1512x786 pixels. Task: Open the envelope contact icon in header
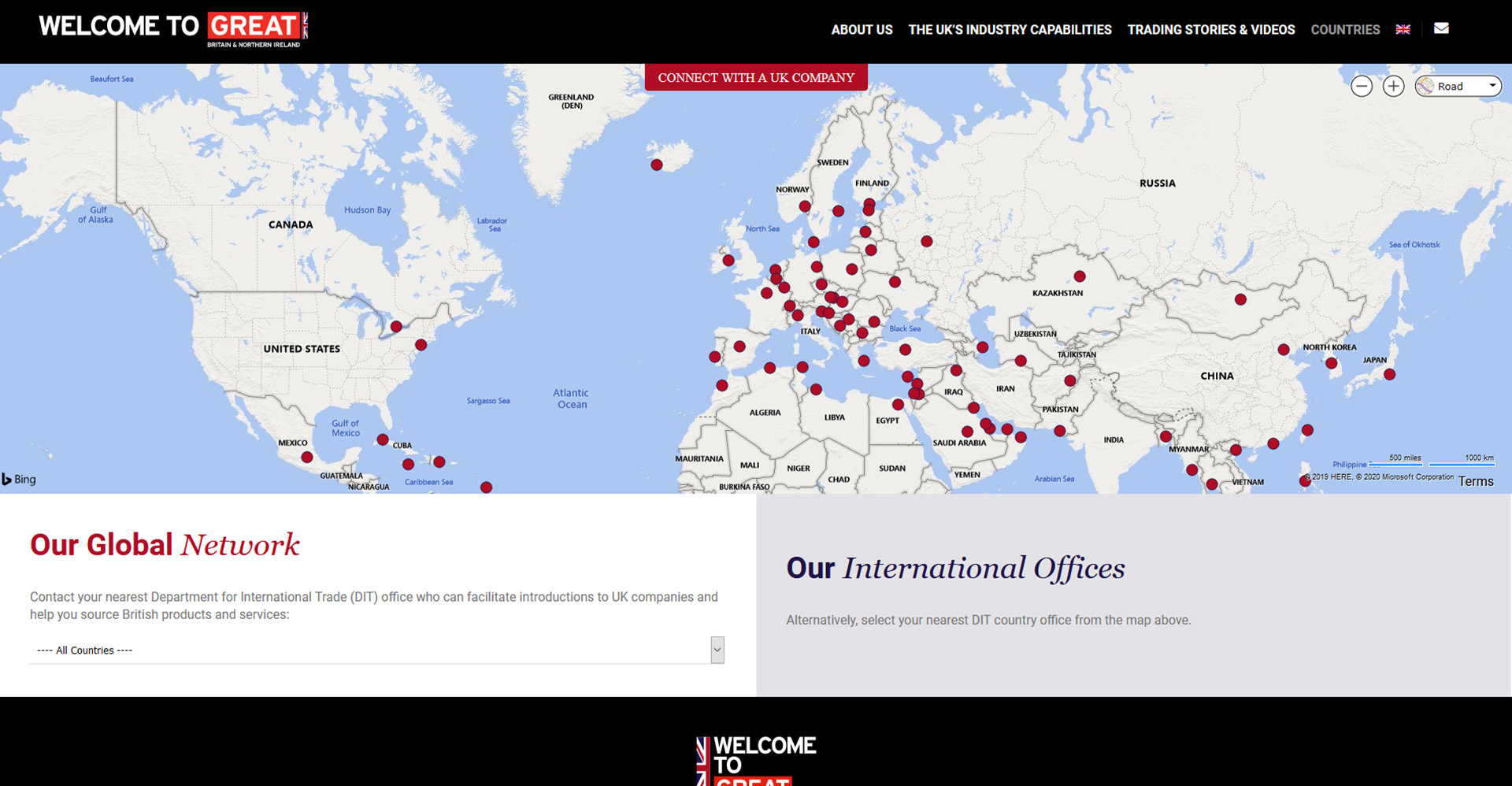[1441, 28]
